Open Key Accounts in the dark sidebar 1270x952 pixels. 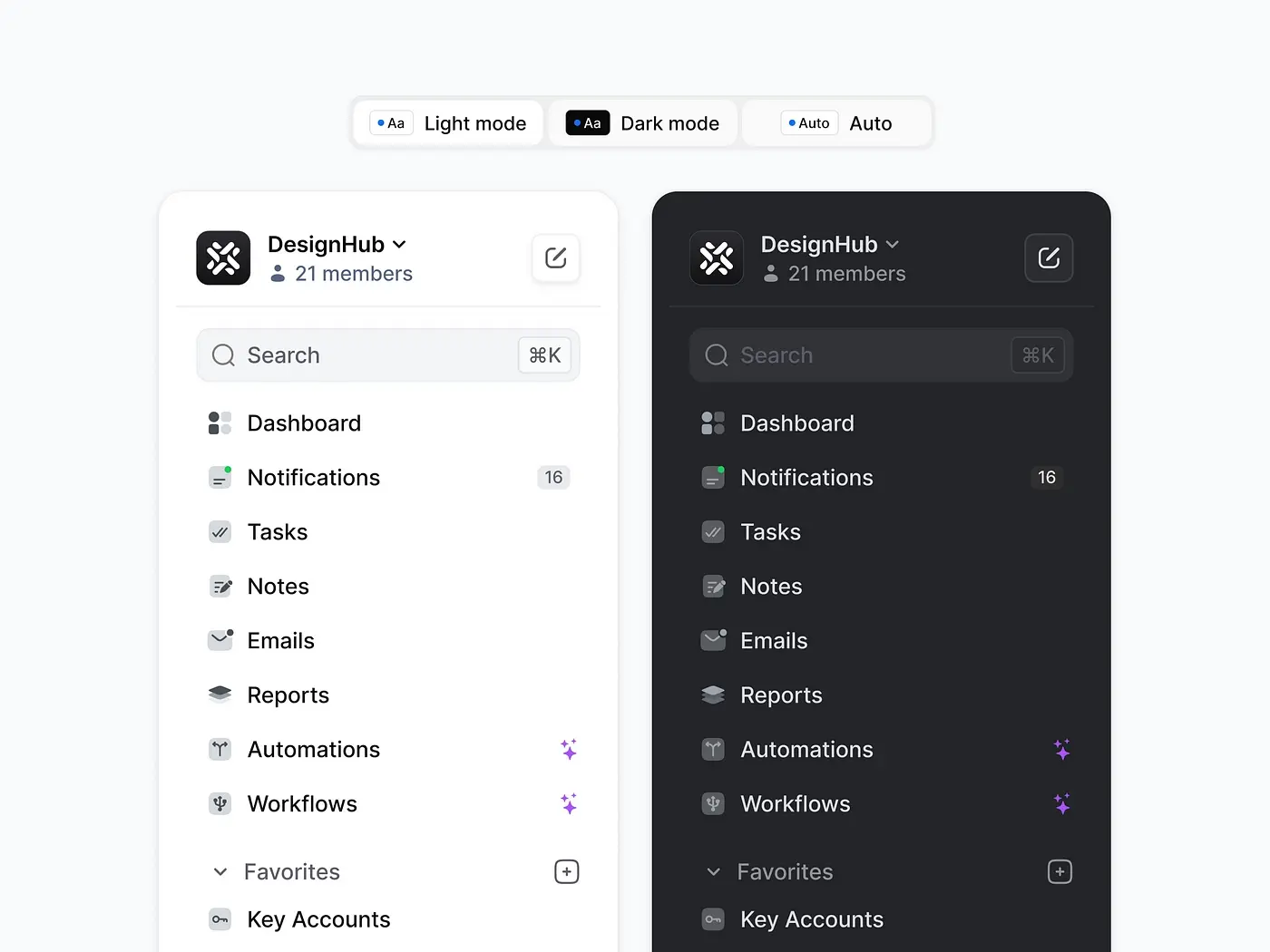click(x=811, y=919)
